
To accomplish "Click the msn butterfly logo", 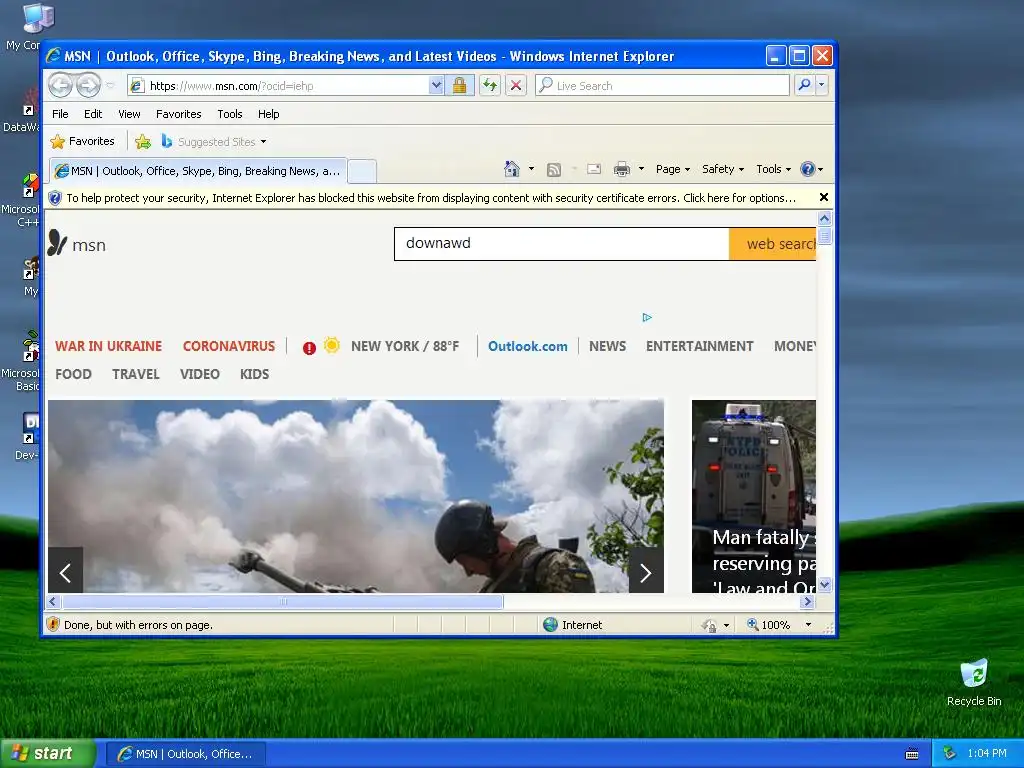I will click(x=76, y=244).
